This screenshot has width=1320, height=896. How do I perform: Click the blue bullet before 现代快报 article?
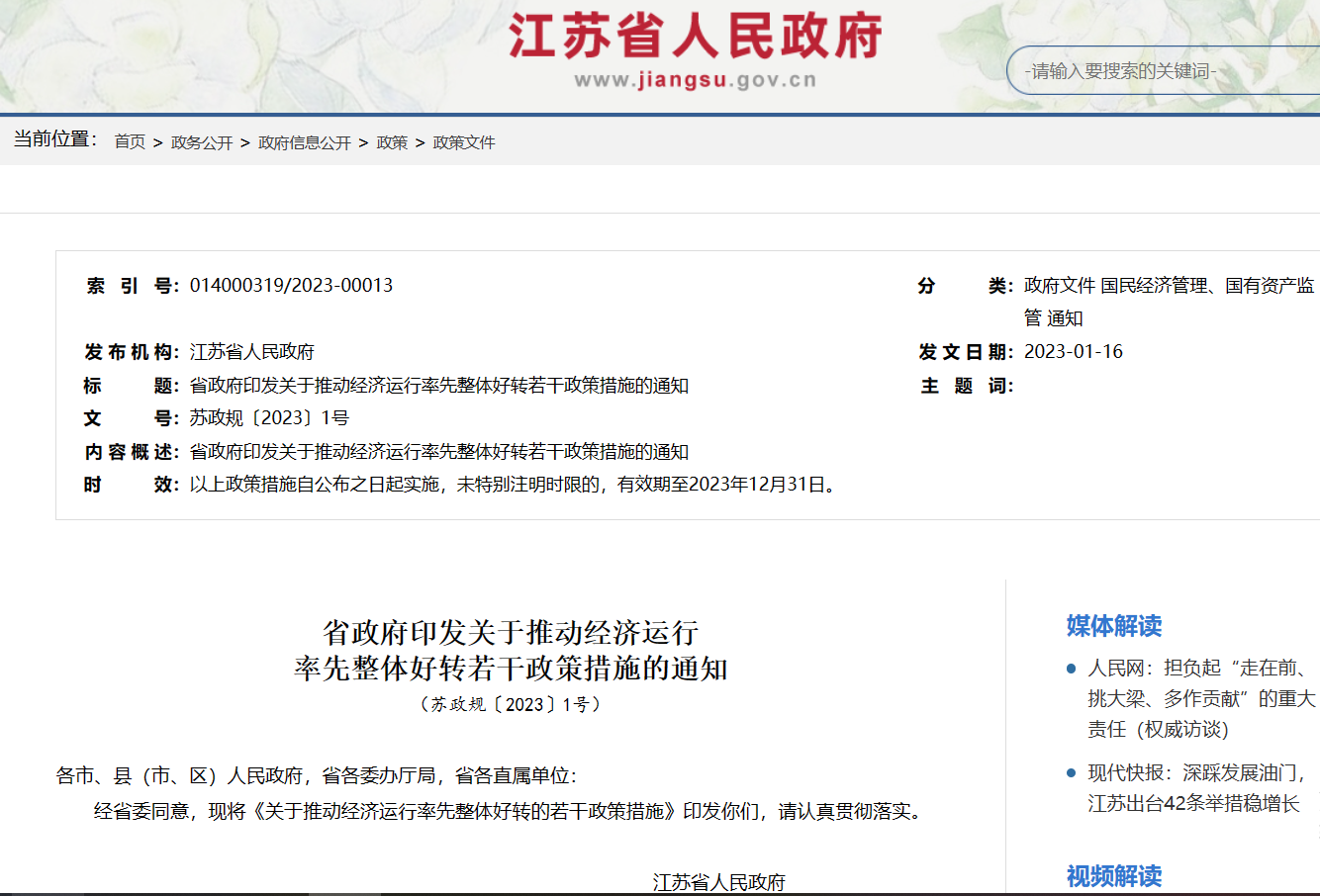[x=1071, y=773]
